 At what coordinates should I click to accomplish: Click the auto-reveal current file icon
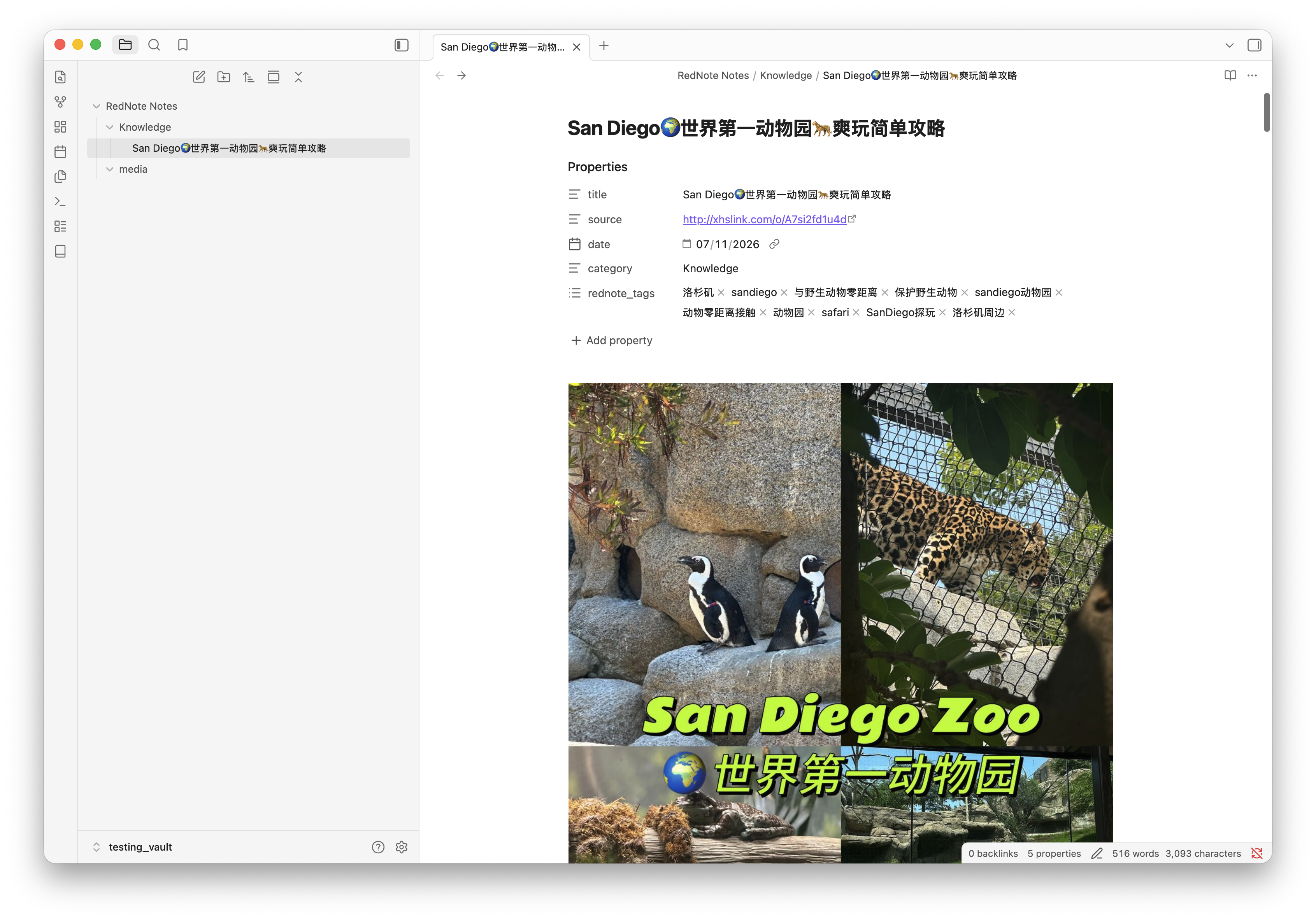(x=274, y=77)
